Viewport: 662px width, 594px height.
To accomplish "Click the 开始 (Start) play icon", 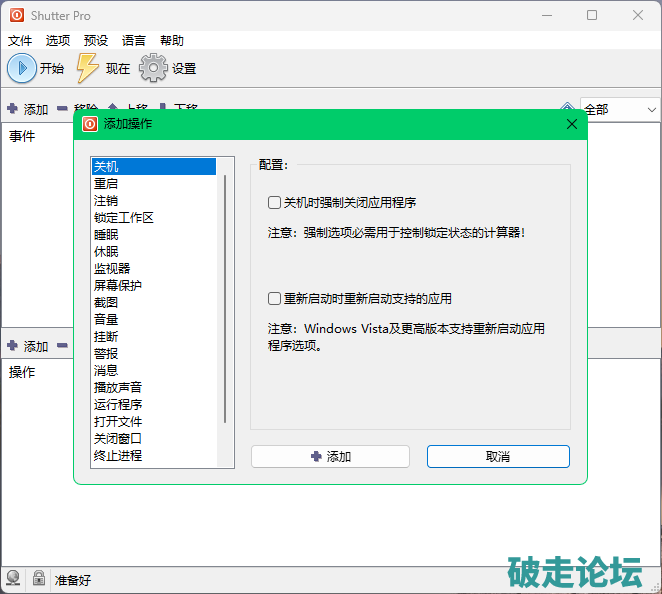I will coord(21,68).
